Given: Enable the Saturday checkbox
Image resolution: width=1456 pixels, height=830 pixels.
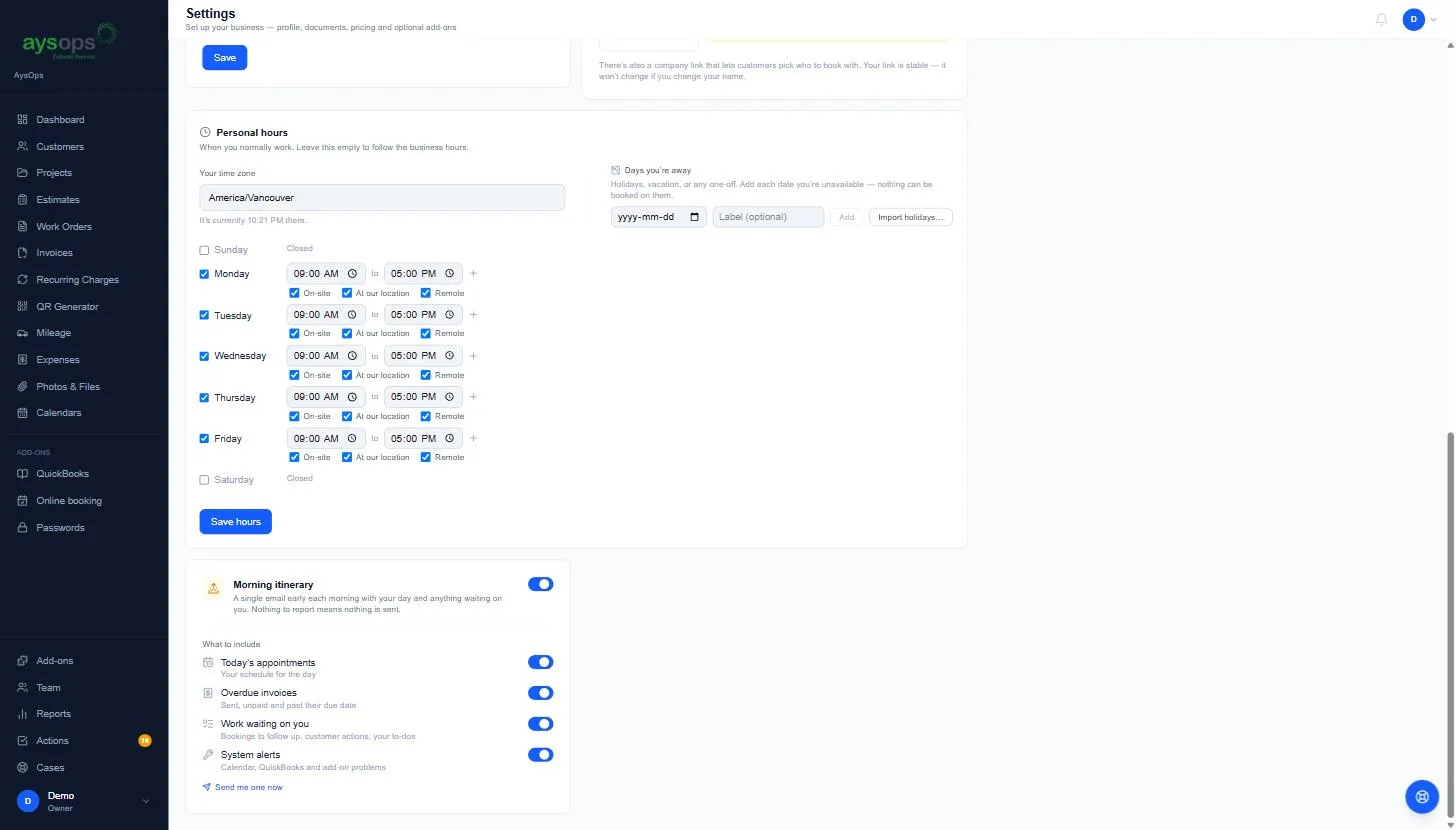Looking at the screenshot, I should 204,480.
